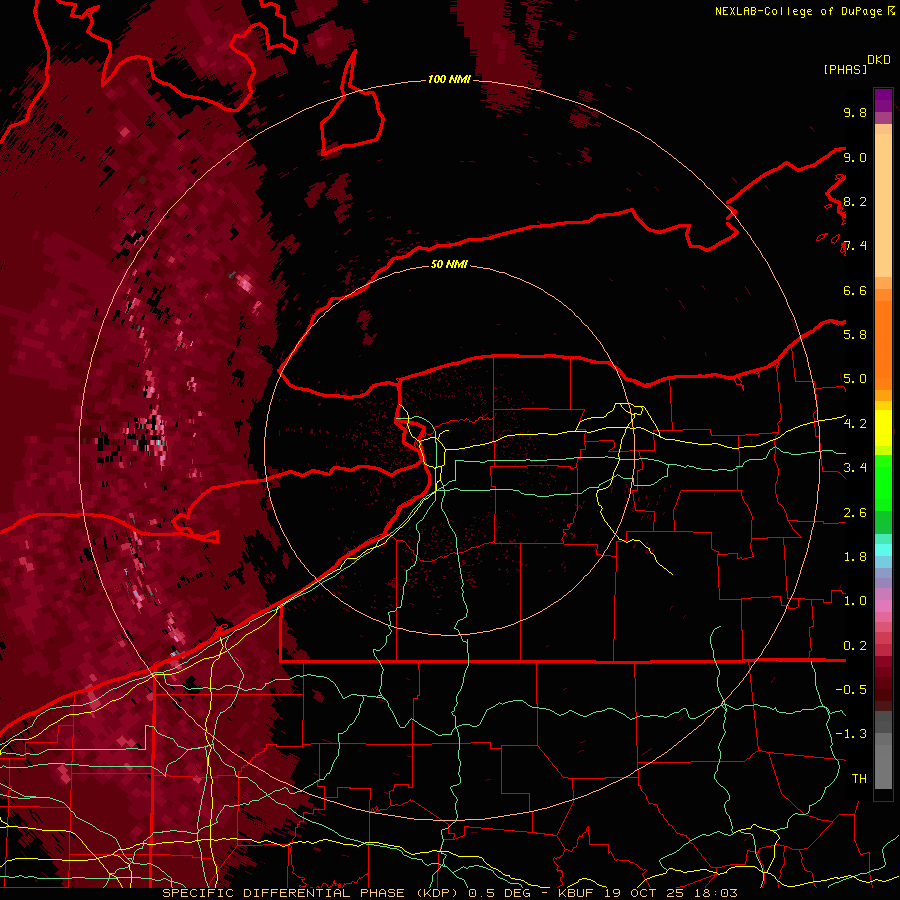The height and width of the screenshot is (900, 900).
Task: Click the 9.8 color scale value
Action: point(855,112)
